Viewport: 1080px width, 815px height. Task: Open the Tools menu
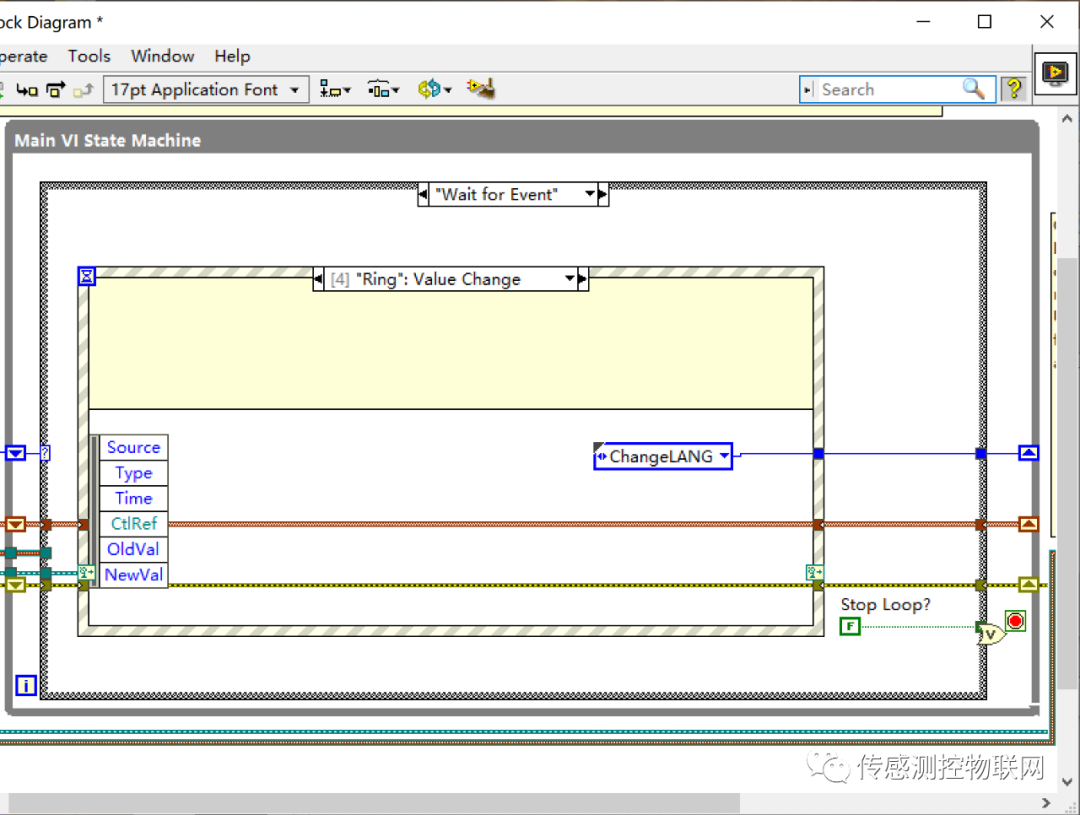pos(89,56)
